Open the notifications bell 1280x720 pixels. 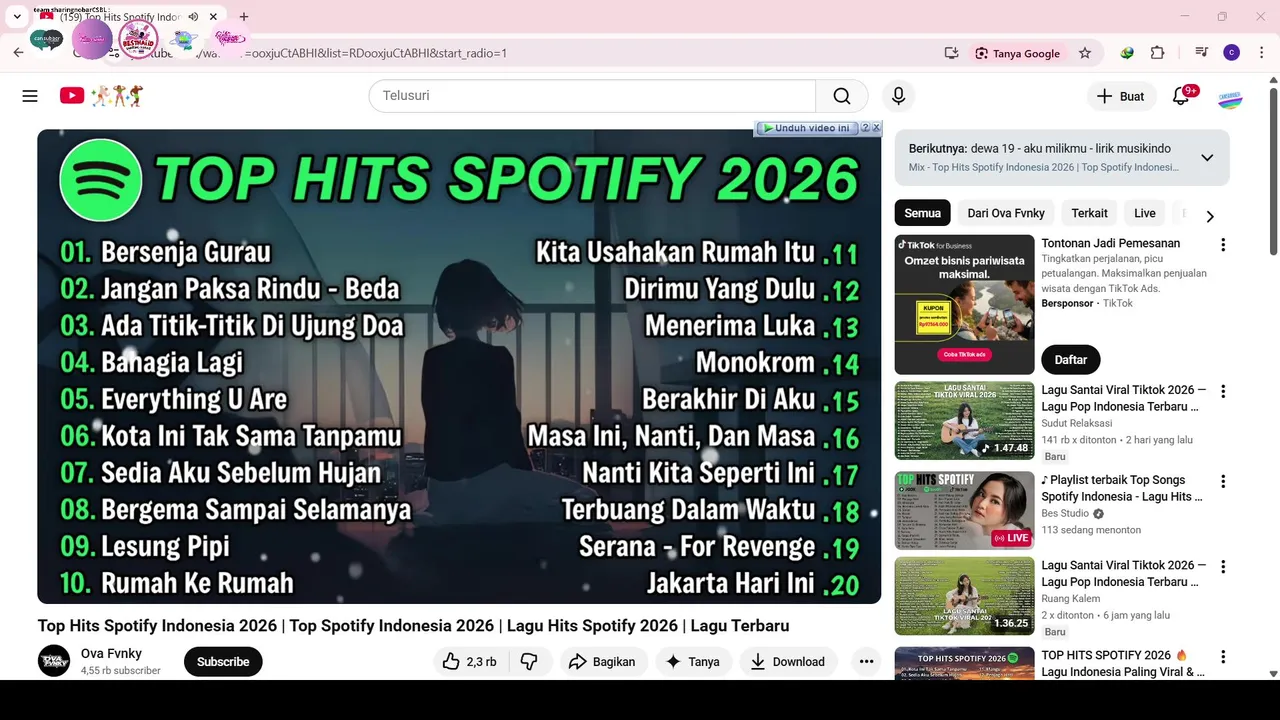coord(1181,96)
